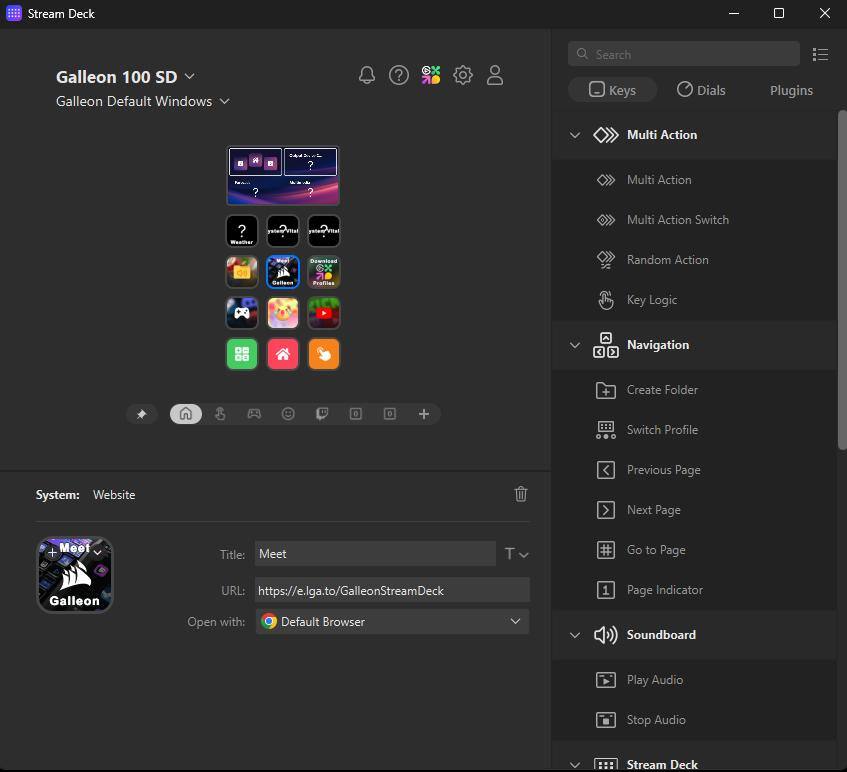The image size is (847, 772).
Task: Collapse the Multi Action category
Action: 575,135
